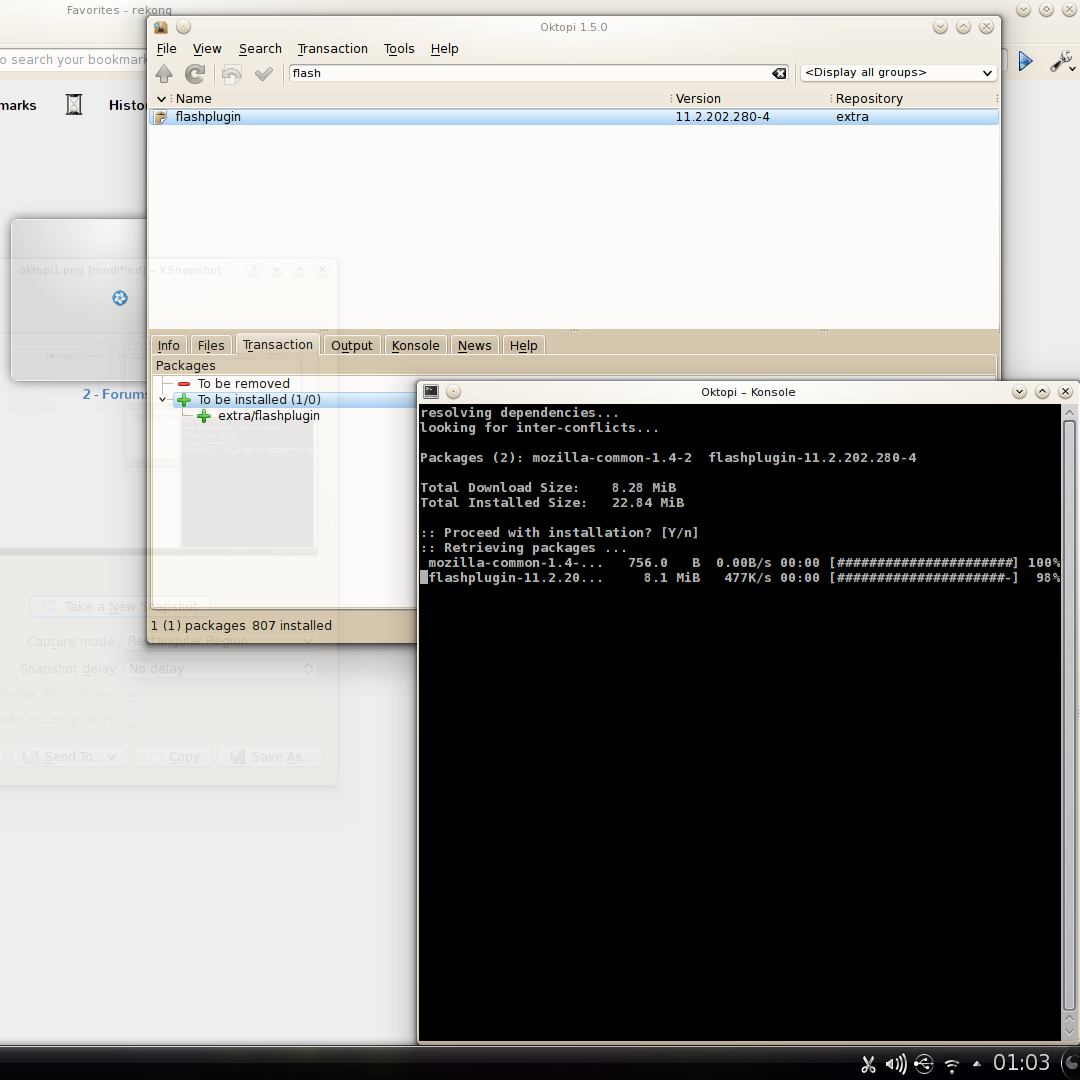Viewport: 1080px width, 1080px height.
Task: Open the faded Capture mode dropdown in KSnapshot
Action: pyautogui.click(x=220, y=641)
